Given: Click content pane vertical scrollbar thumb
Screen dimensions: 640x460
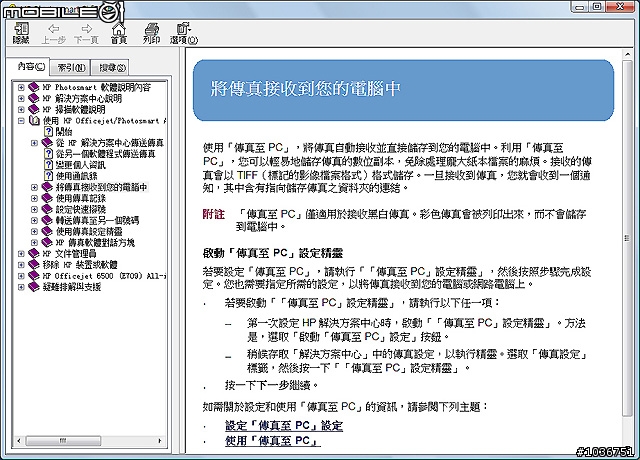Looking at the screenshot, I should 627,238.
